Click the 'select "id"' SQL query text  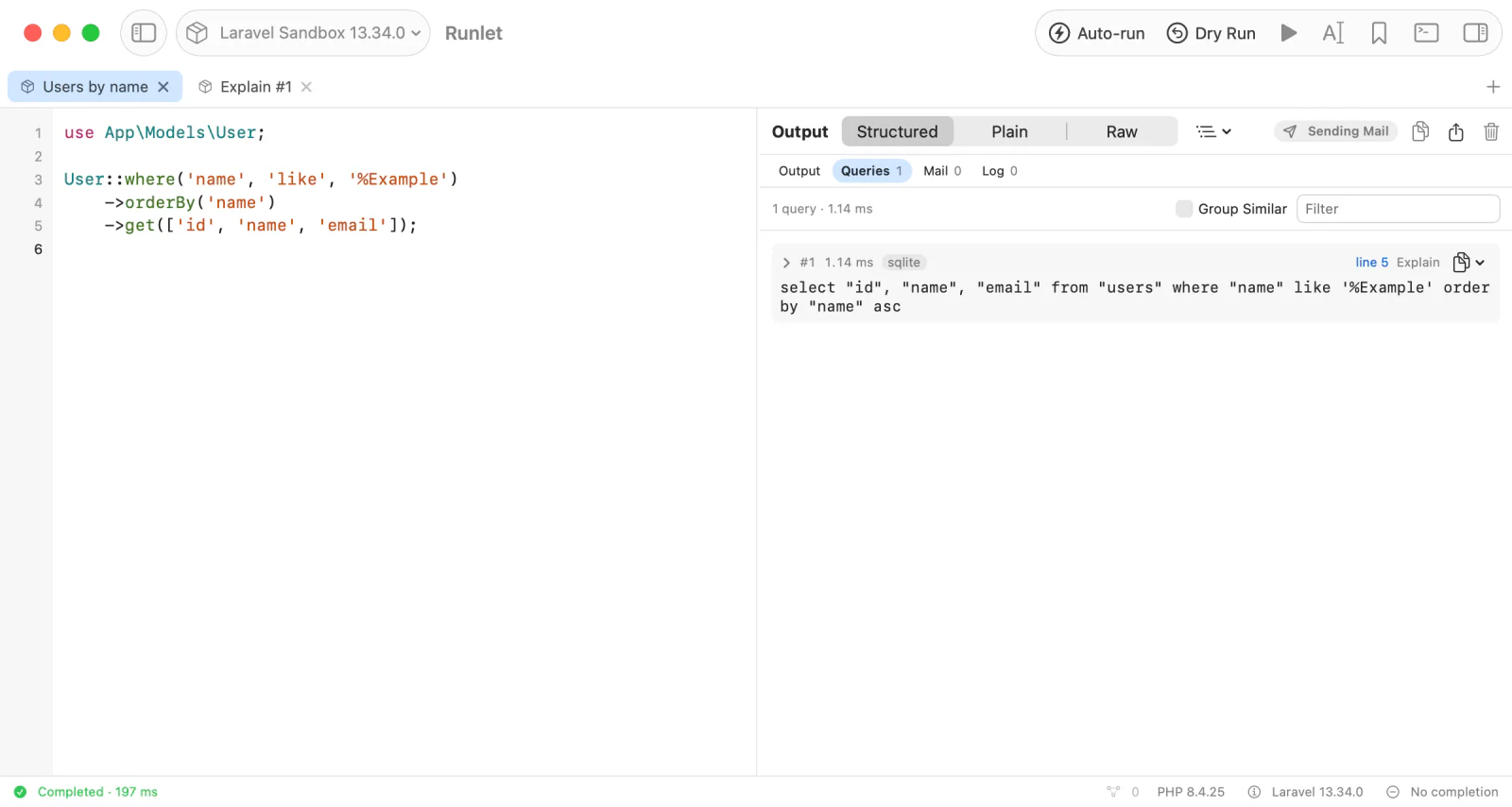pos(1135,297)
